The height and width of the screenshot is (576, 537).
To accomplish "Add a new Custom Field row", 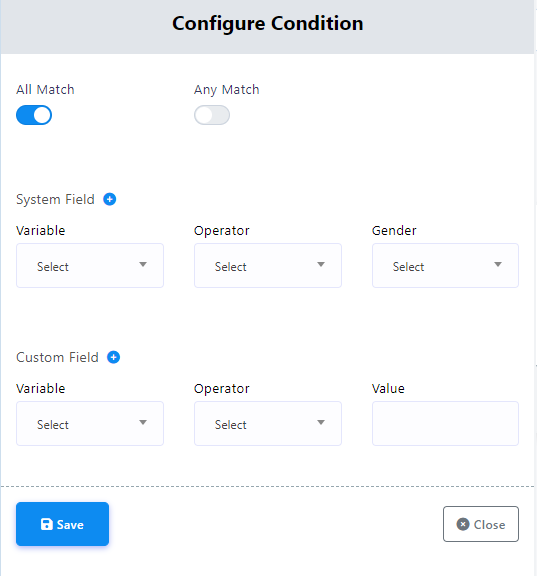I will (113, 357).
